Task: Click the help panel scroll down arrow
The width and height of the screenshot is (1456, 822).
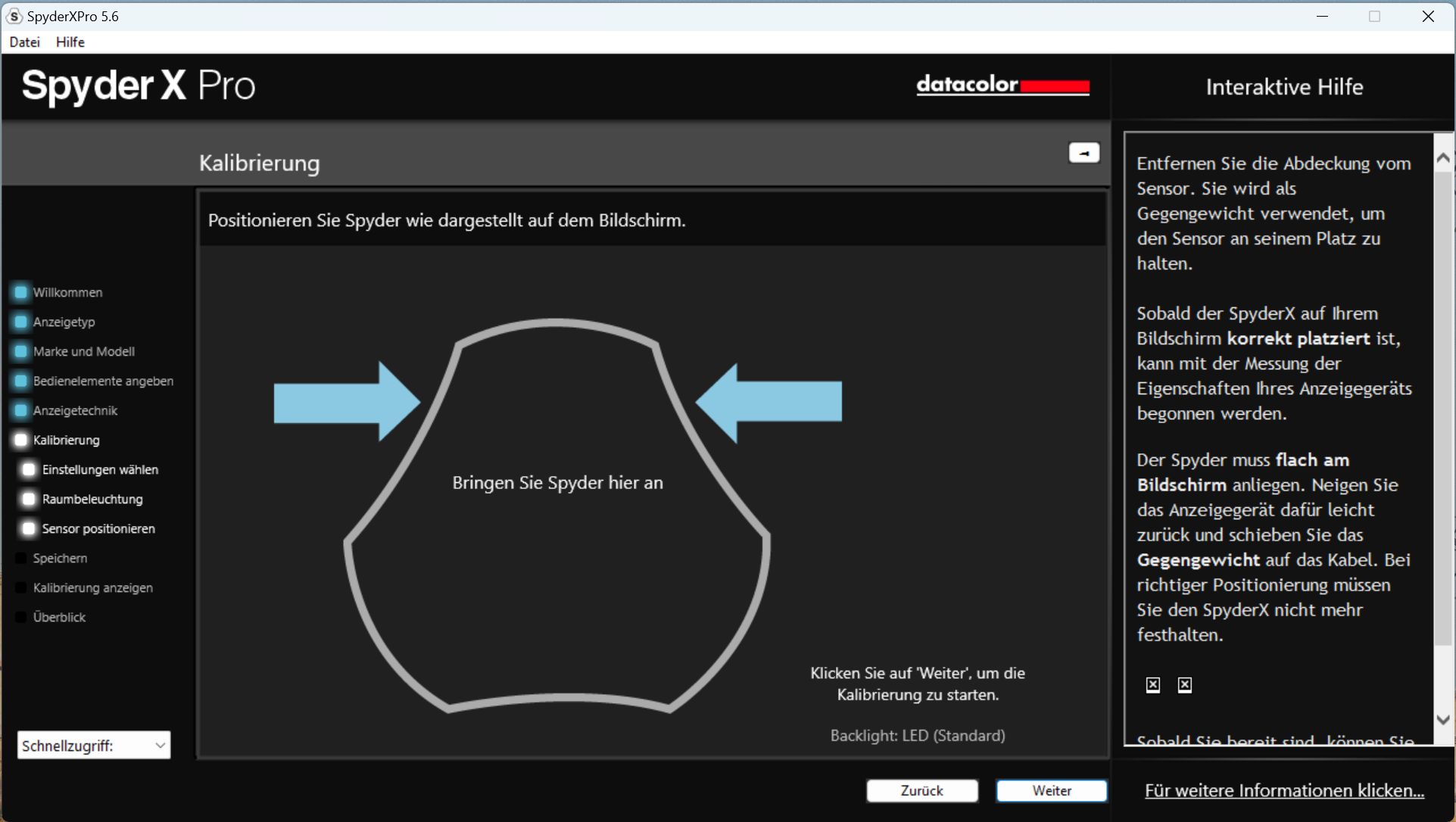Action: [1443, 720]
